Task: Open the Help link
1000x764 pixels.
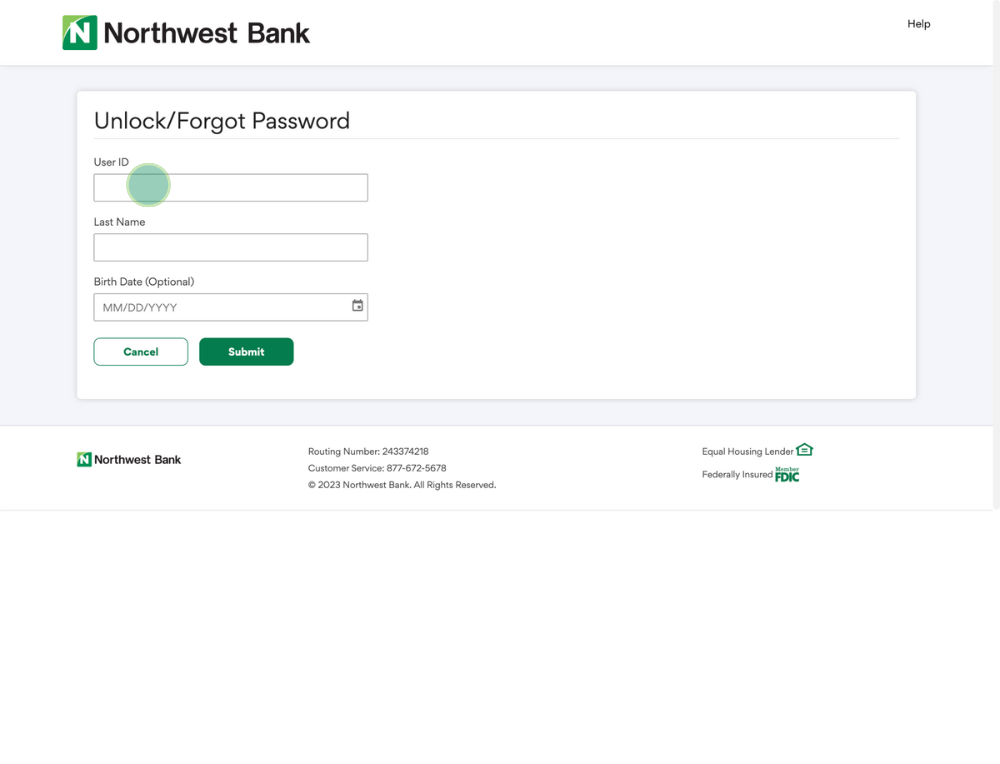Action: 918,24
